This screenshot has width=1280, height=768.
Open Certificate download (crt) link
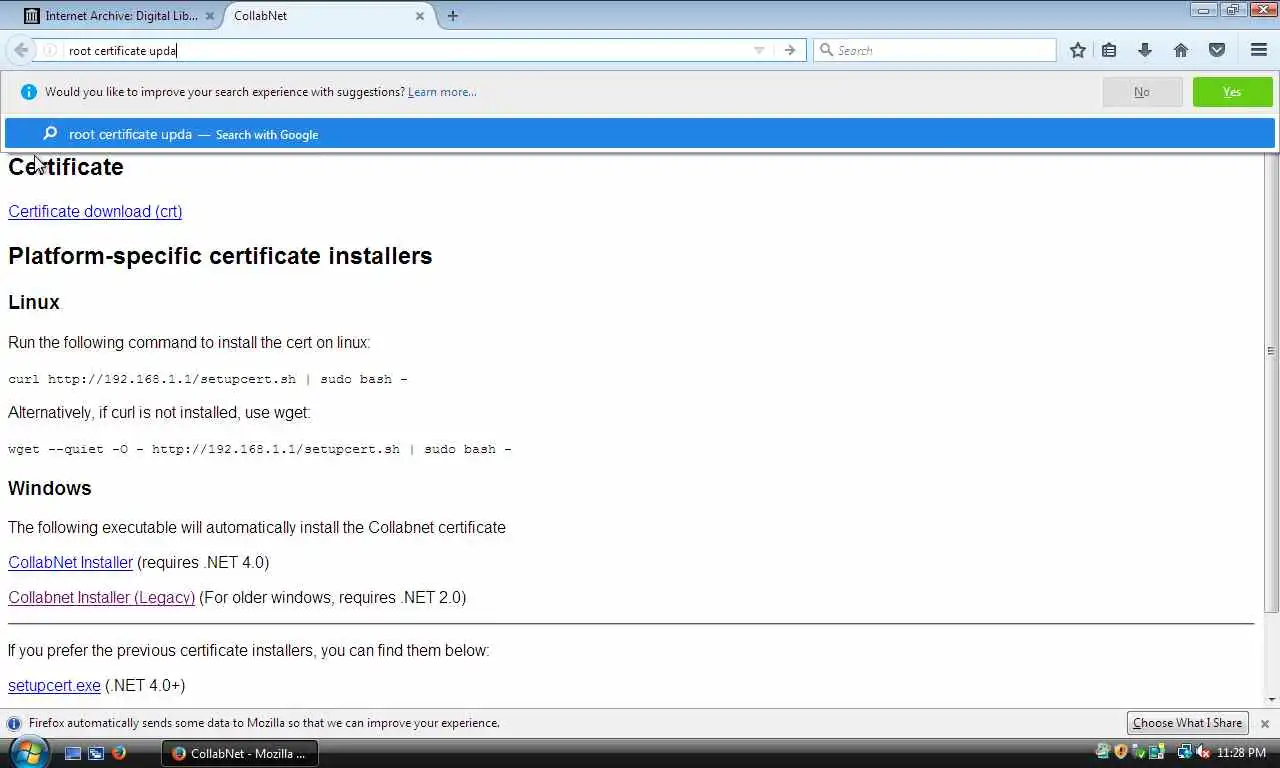coord(95,211)
